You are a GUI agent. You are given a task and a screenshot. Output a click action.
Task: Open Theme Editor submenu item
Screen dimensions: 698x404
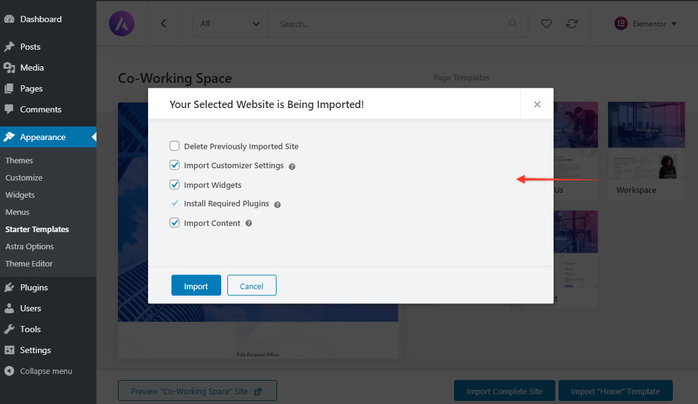click(x=29, y=263)
